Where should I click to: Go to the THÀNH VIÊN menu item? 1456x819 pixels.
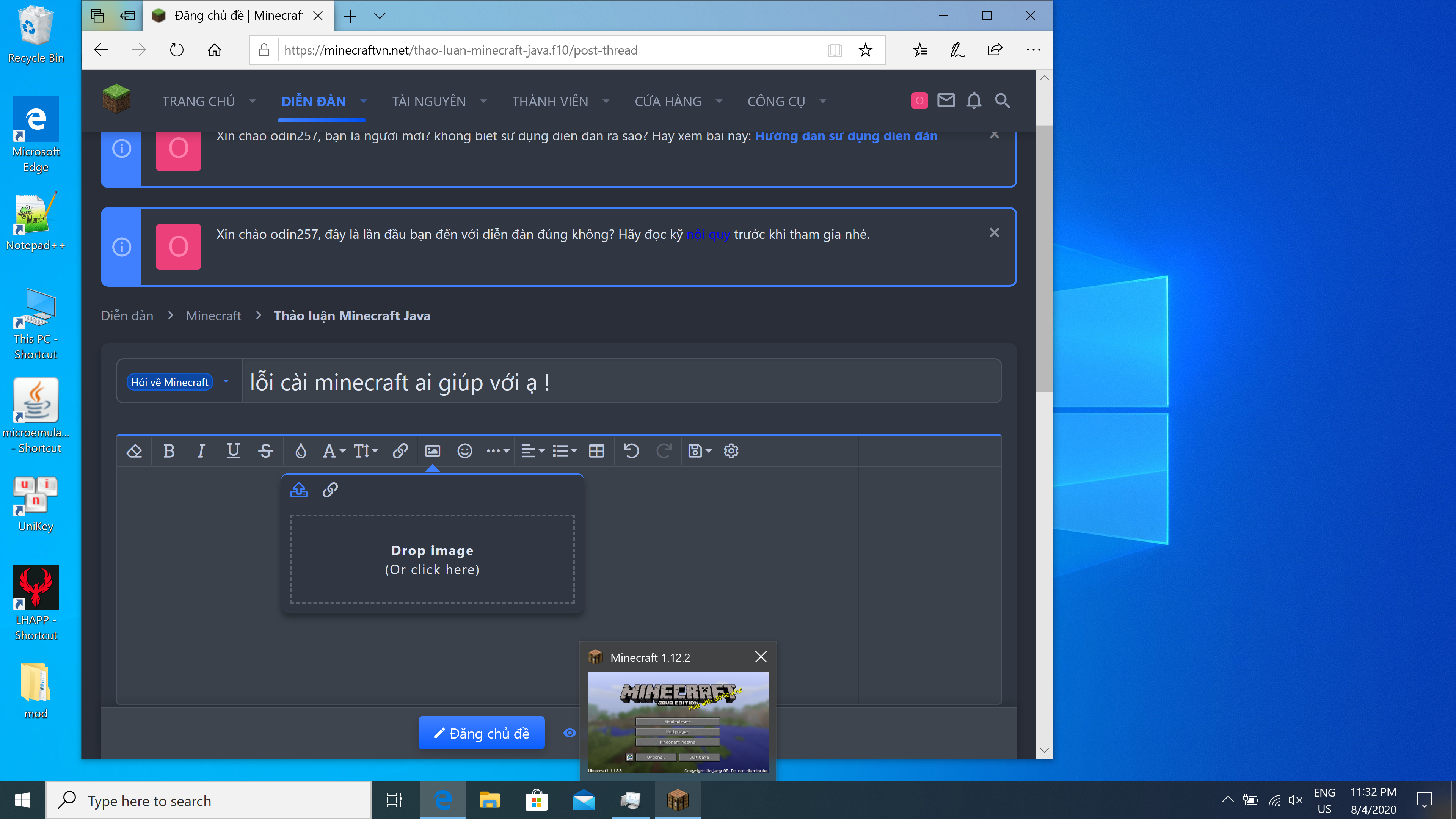click(x=550, y=102)
